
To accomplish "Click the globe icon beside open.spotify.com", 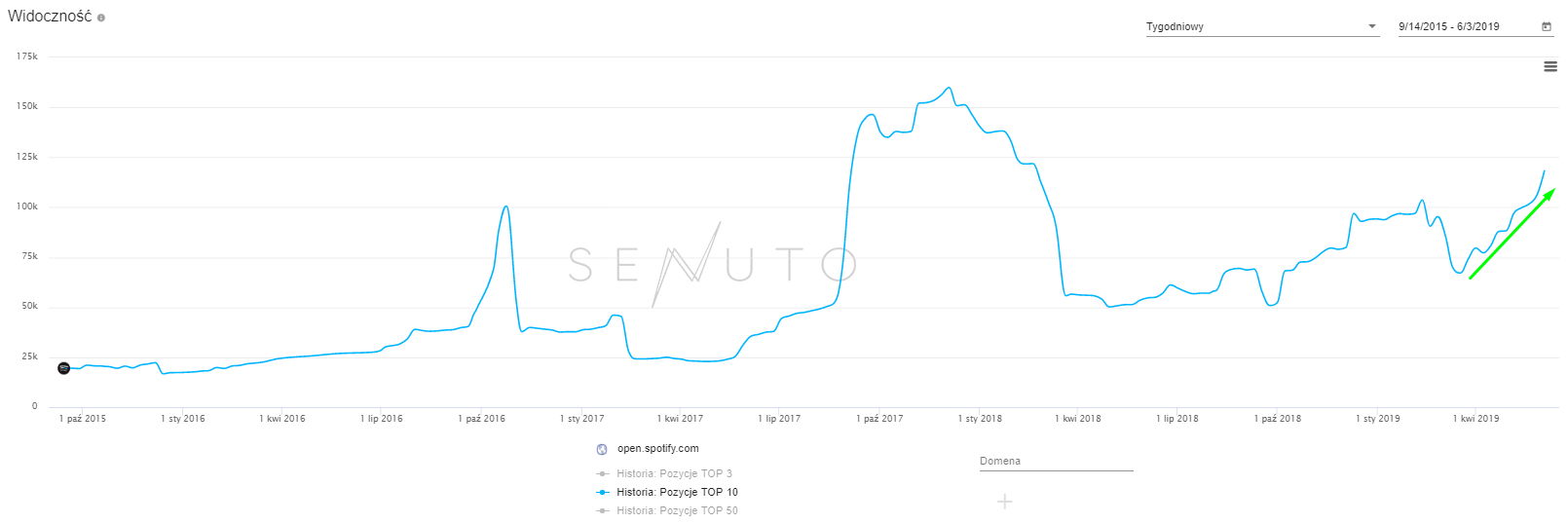I will pyautogui.click(x=602, y=449).
